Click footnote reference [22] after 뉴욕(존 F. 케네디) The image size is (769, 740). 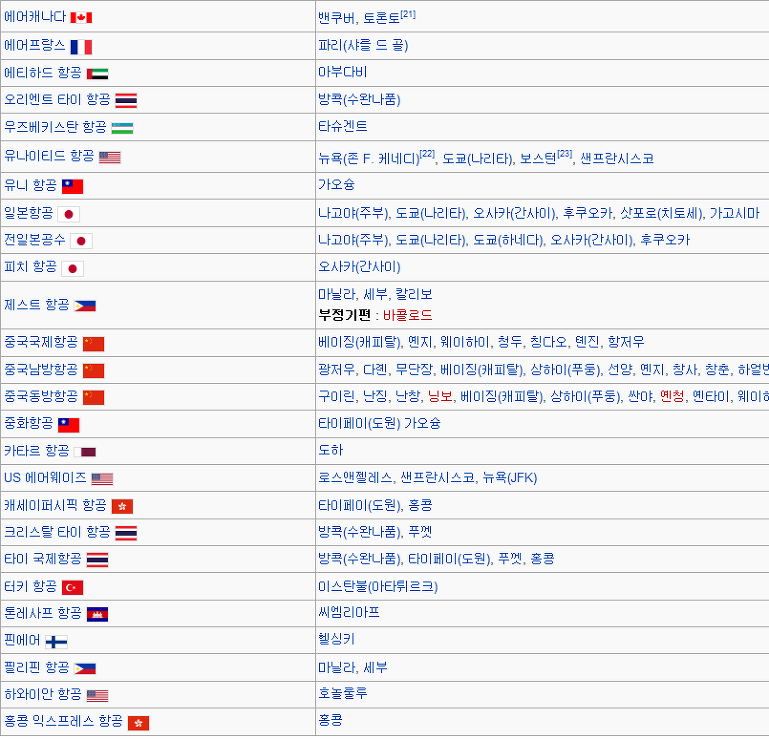[427, 154]
